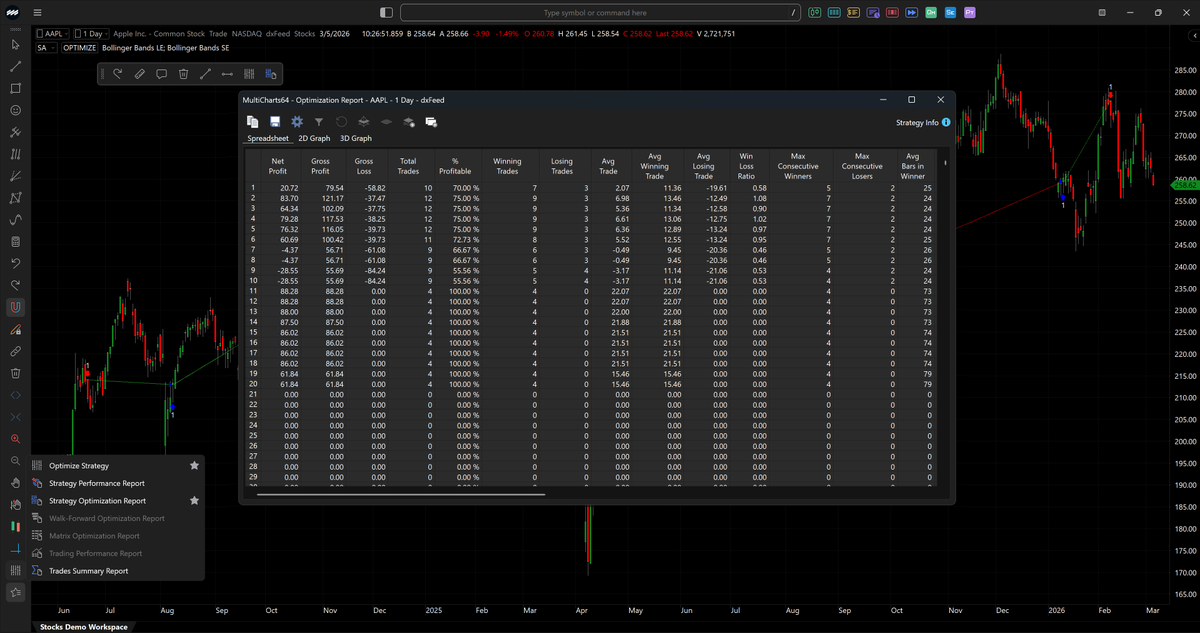The image size is (1200, 633).
Task: Click the blue SE icon in top bar
Action: (x=950, y=13)
